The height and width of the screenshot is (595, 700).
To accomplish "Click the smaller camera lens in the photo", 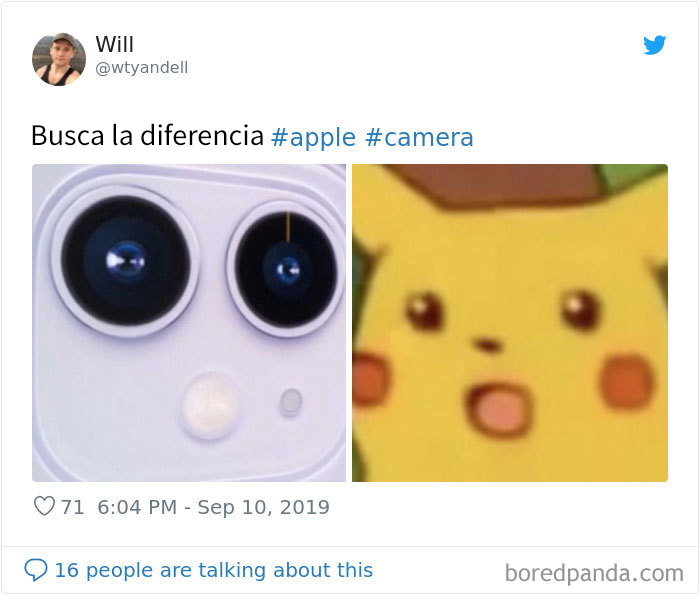I will [286, 268].
